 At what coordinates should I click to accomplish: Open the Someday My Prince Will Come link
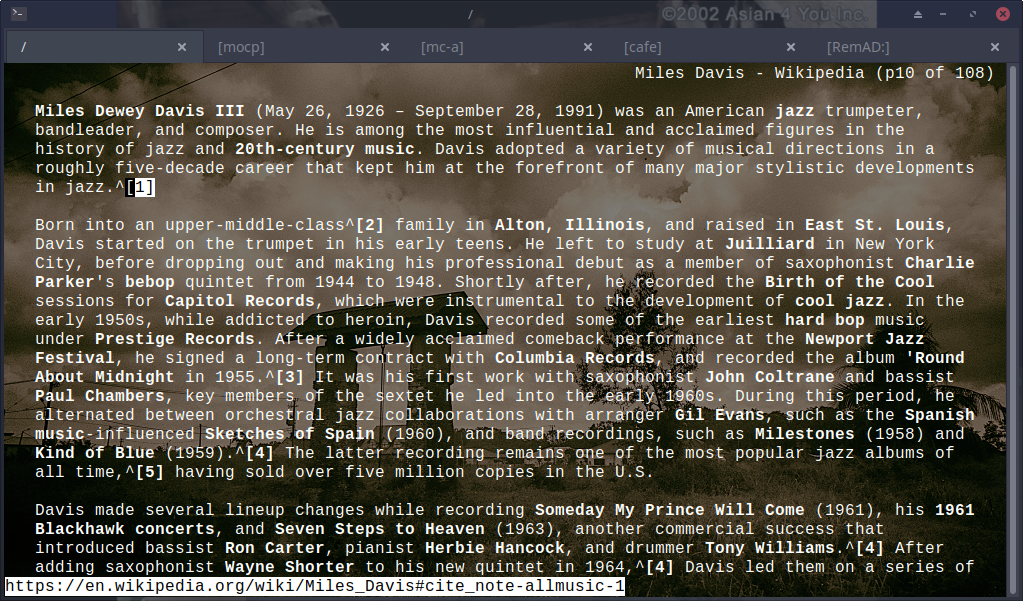pos(670,510)
